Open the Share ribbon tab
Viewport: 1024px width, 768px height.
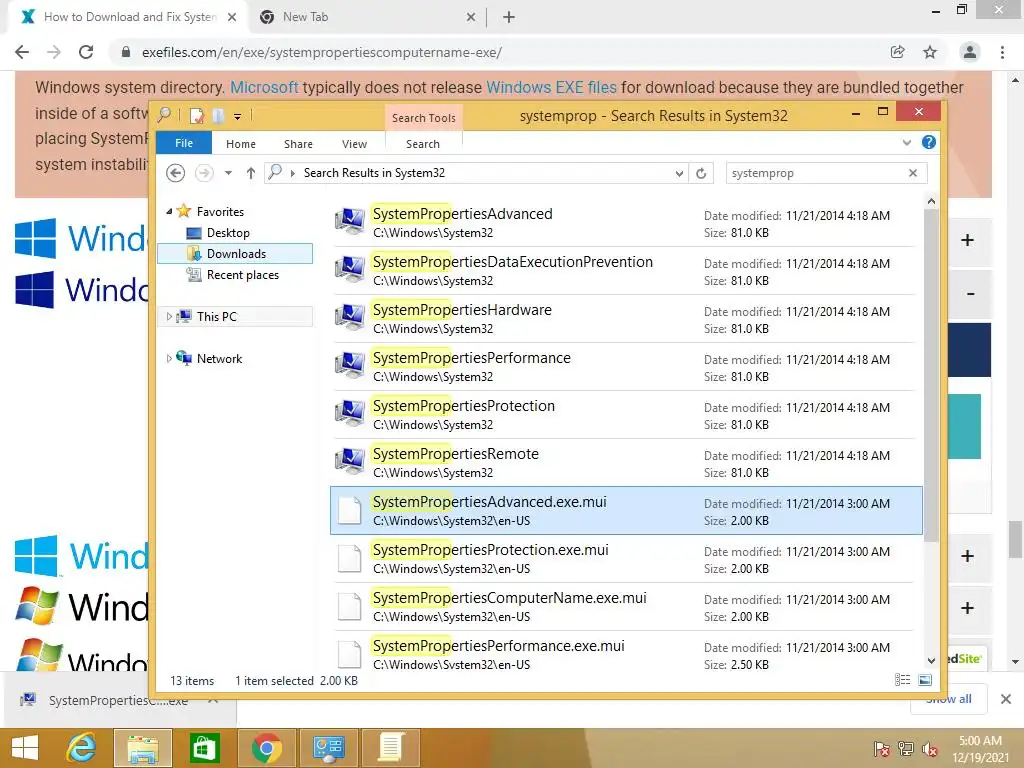click(298, 144)
